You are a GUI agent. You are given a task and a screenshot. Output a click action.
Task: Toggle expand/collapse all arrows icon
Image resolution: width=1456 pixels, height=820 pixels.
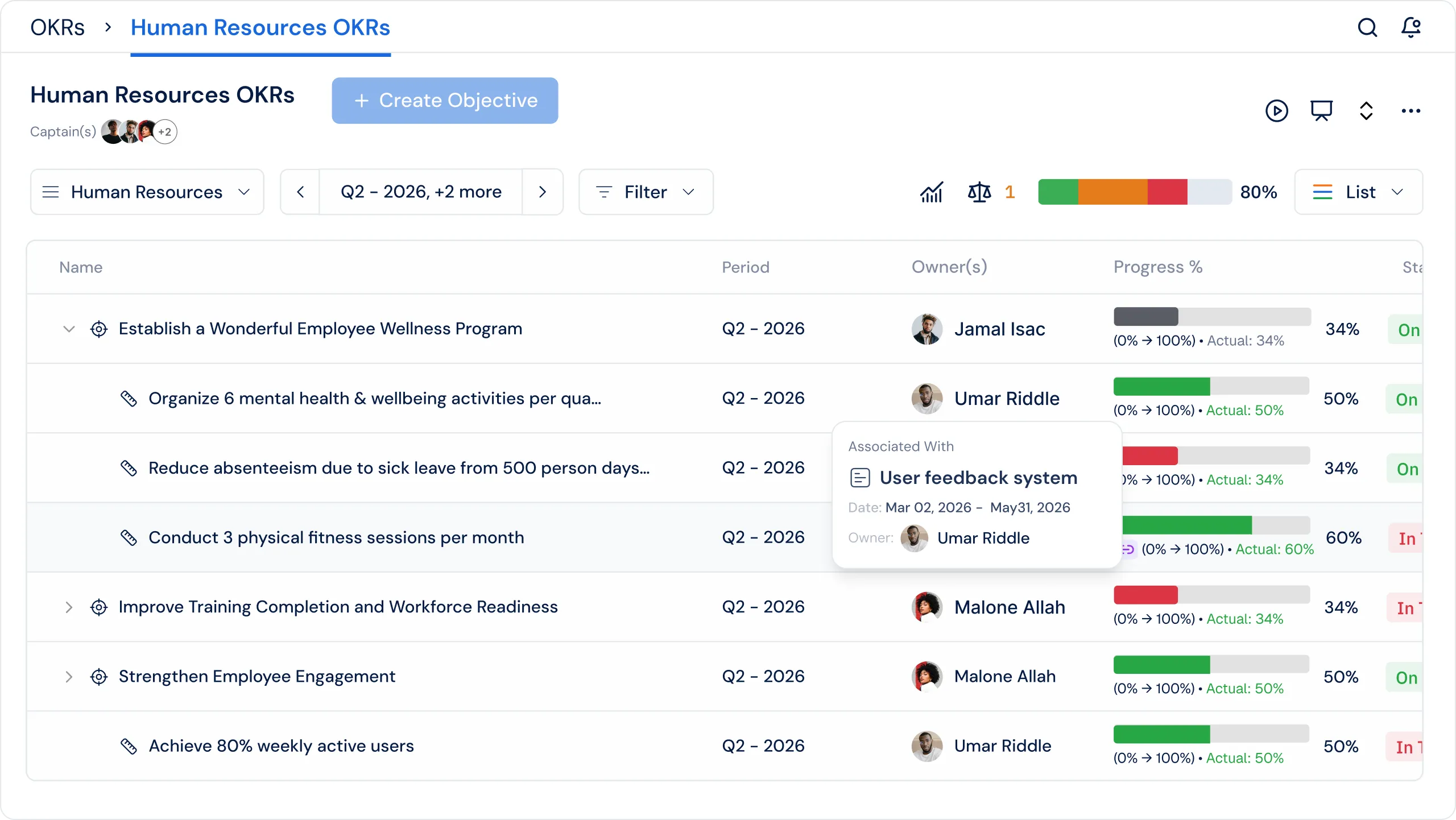pyautogui.click(x=1366, y=110)
